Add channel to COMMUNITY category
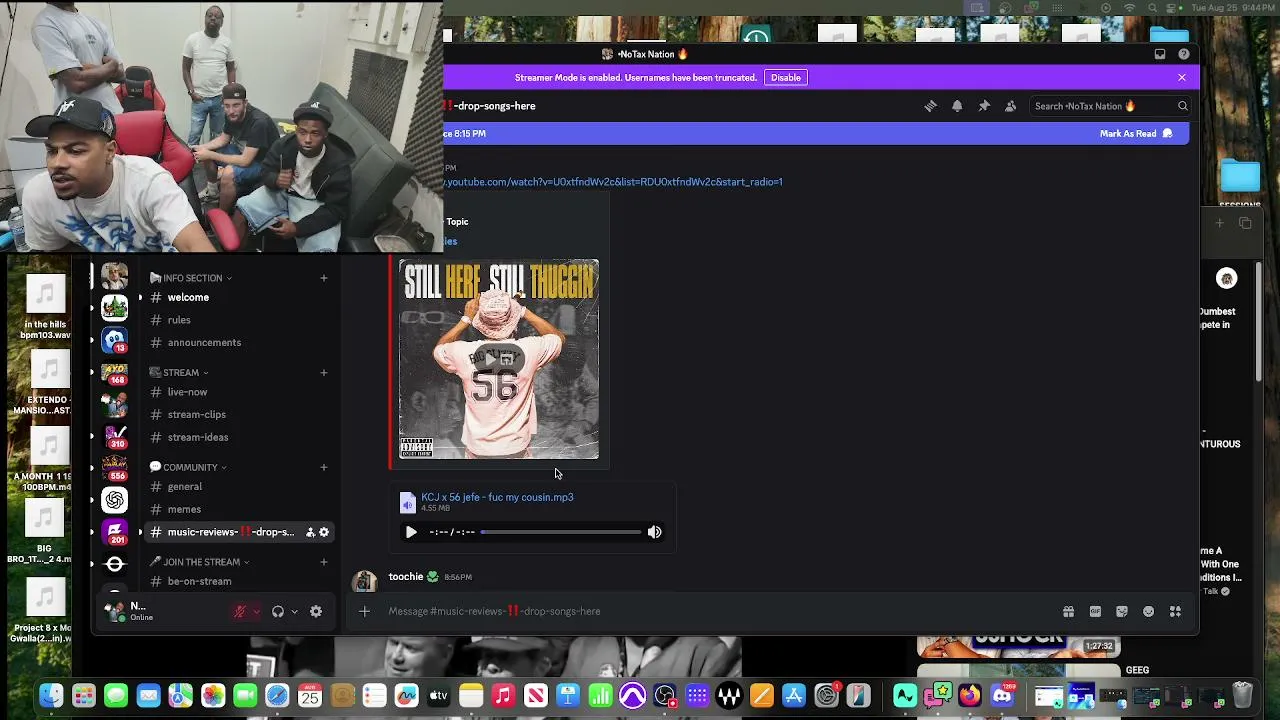This screenshot has height=720, width=1280. point(323,467)
